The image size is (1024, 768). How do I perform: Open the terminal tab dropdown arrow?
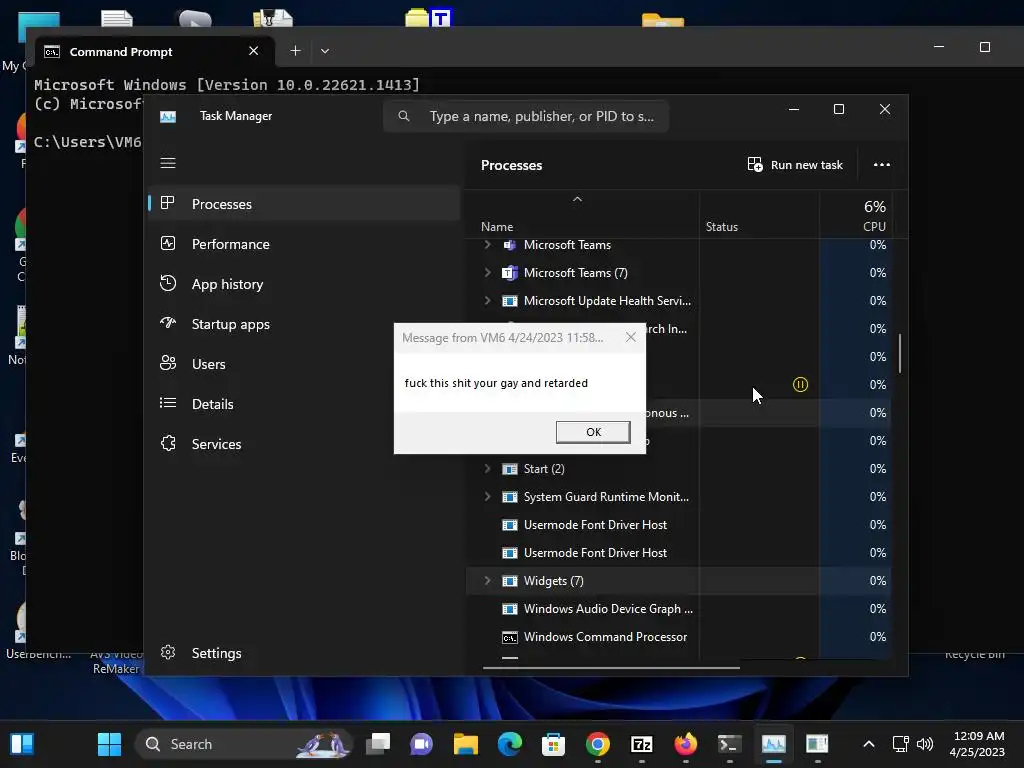click(325, 50)
